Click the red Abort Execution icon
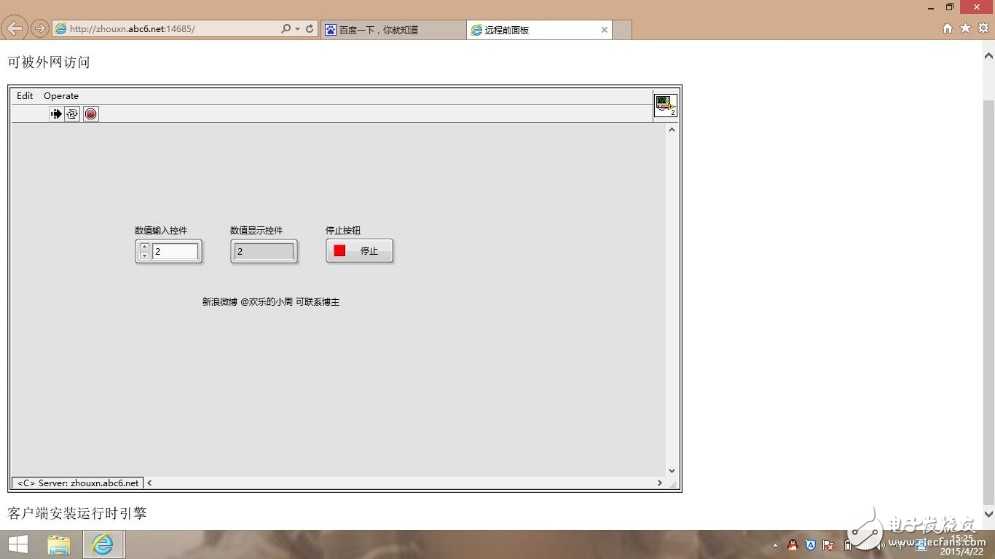Image resolution: width=995 pixels, height=559 pixels. (91, 114)
